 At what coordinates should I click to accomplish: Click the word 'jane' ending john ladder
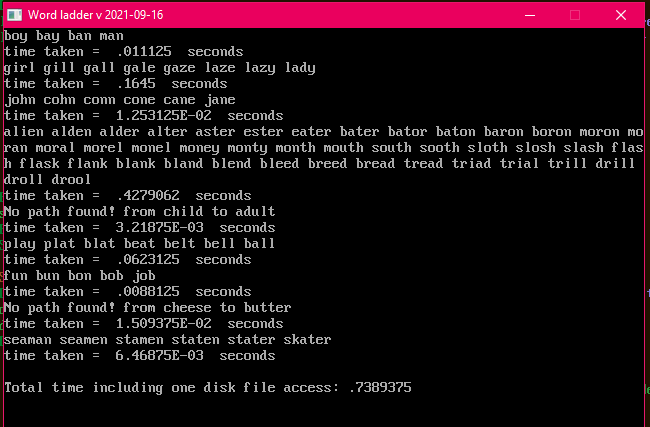tap(220, 100)
